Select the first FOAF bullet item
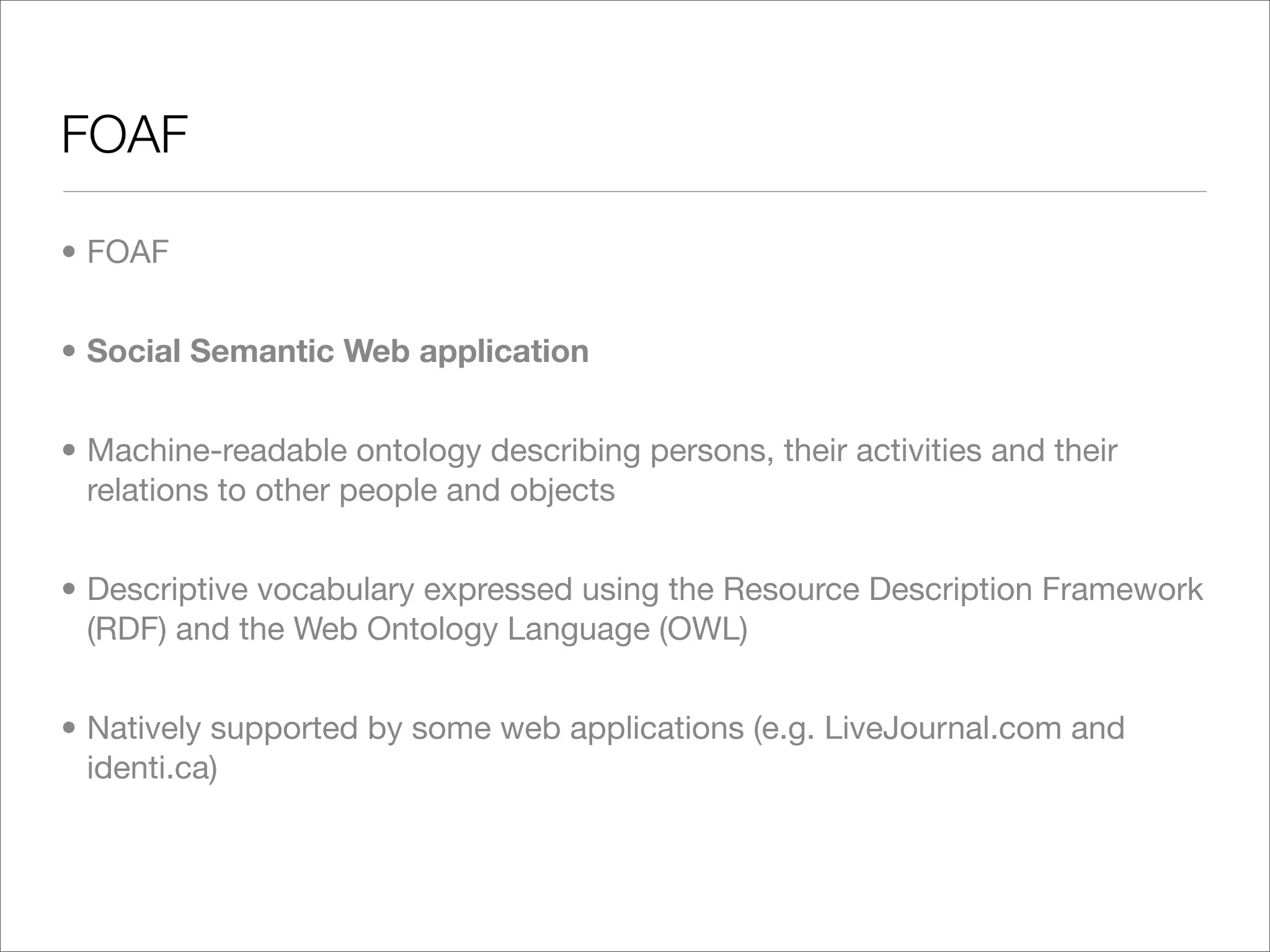Screen dimensions: 1270x952 point(128,252)
